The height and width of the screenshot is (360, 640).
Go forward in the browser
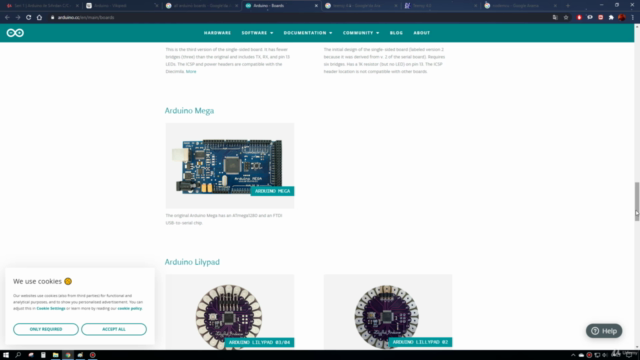(x=18, y=18)
